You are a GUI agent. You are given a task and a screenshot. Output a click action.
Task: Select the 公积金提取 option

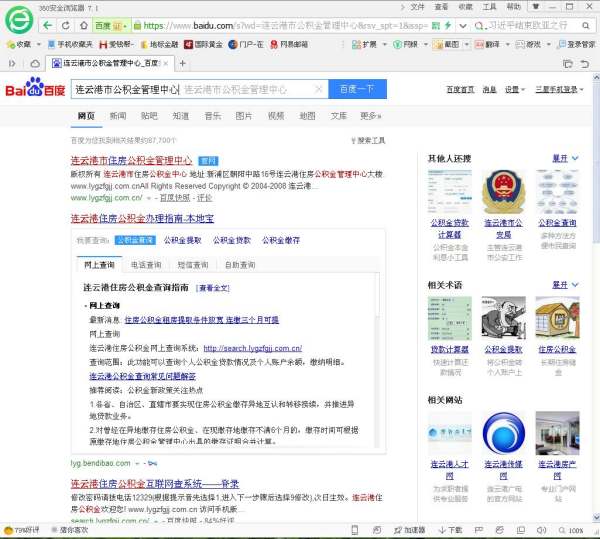point(183,240)
